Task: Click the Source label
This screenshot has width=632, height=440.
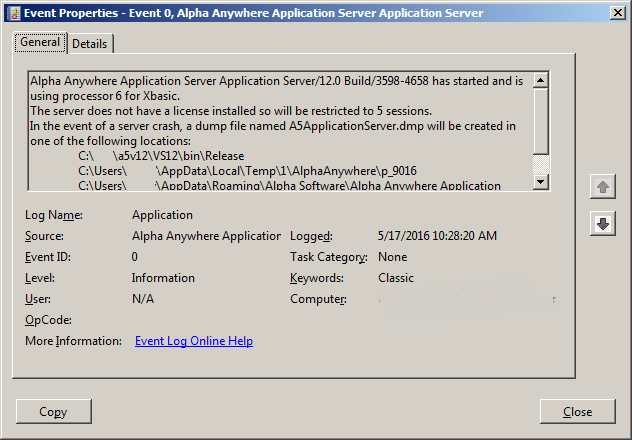Action: (x=44, y=236)
